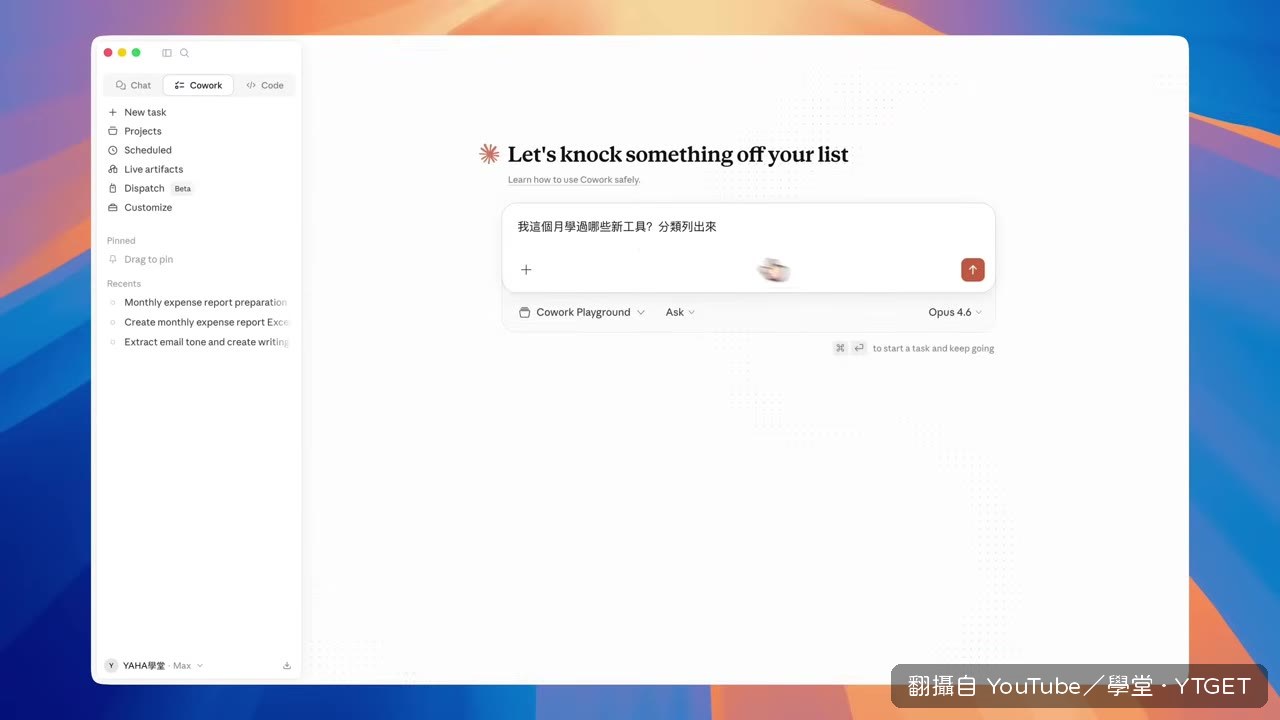The image size is (1280, 720).
Task: Switch to the Chat tab
Action: coord(133,85)
